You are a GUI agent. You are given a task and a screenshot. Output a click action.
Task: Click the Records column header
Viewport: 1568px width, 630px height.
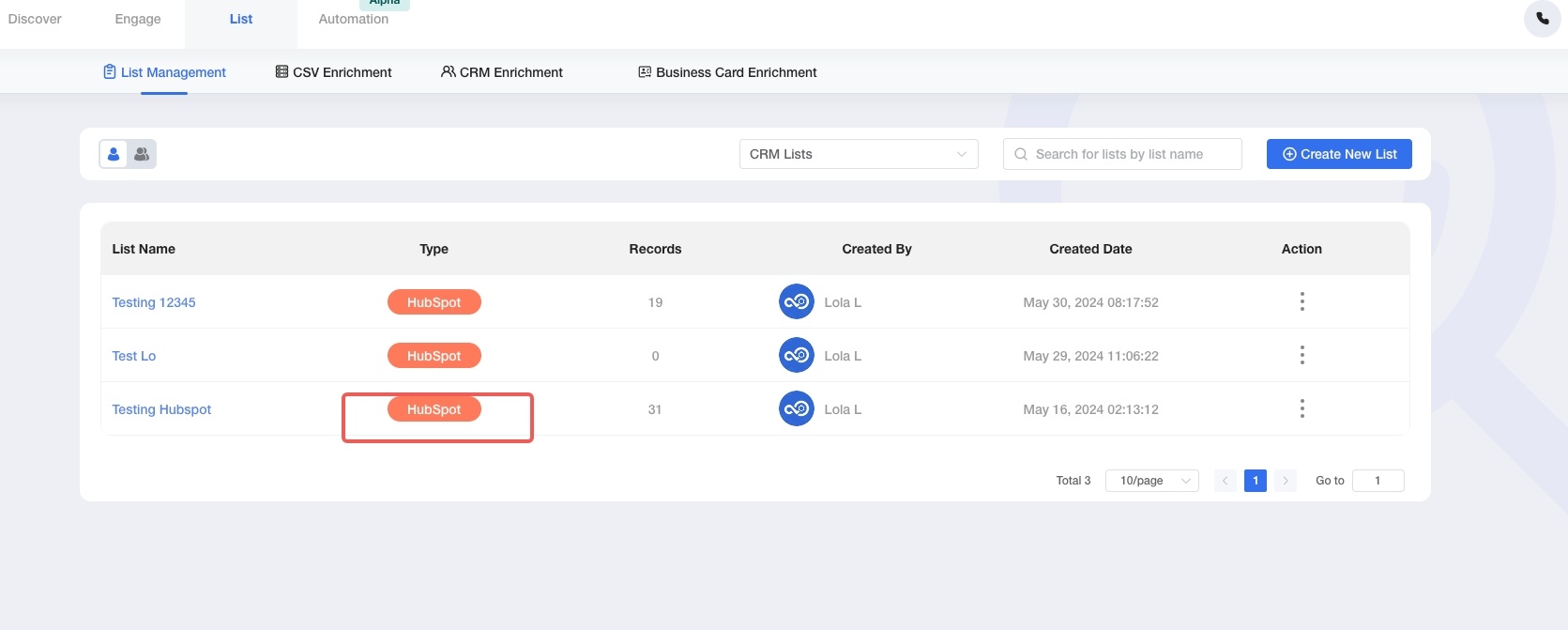(x=655, y=249)
